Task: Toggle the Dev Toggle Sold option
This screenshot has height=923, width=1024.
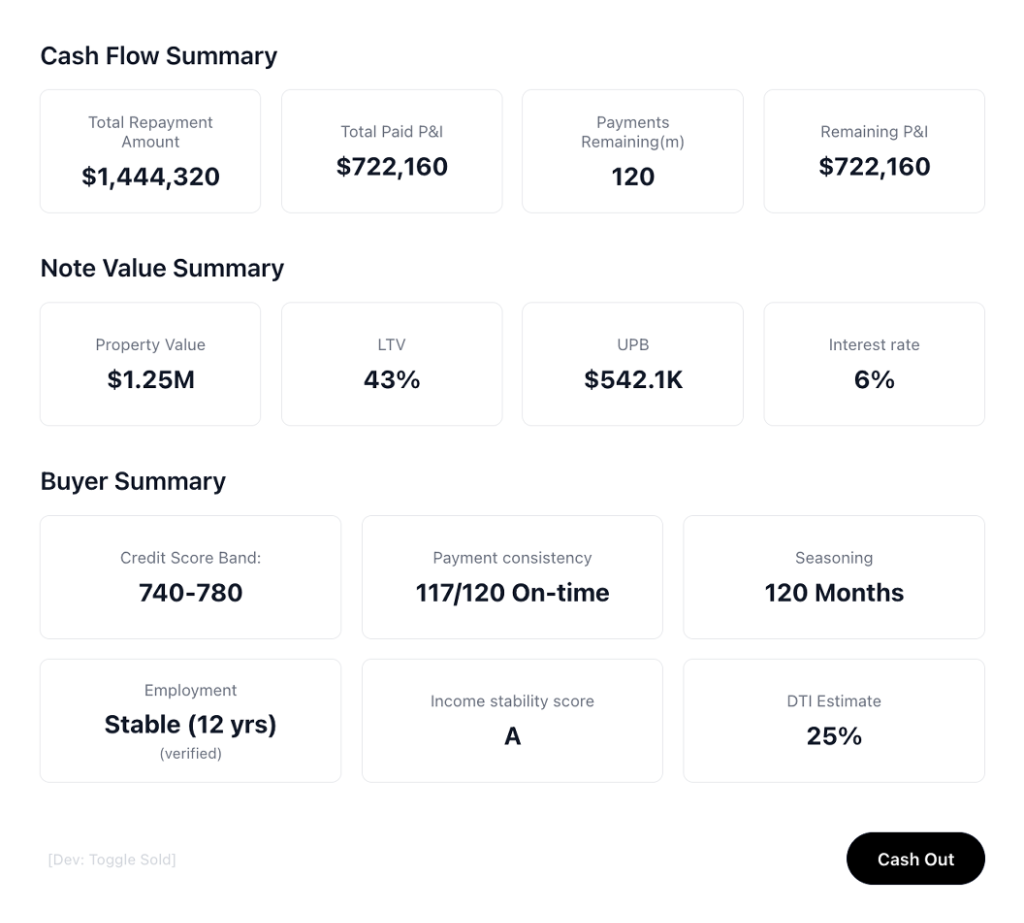Action: tap(111, 858)
